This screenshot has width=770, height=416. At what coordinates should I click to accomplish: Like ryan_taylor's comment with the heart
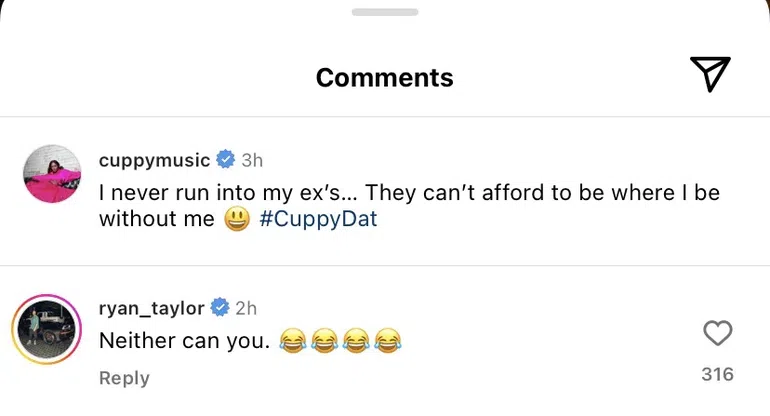pos(718,333)
